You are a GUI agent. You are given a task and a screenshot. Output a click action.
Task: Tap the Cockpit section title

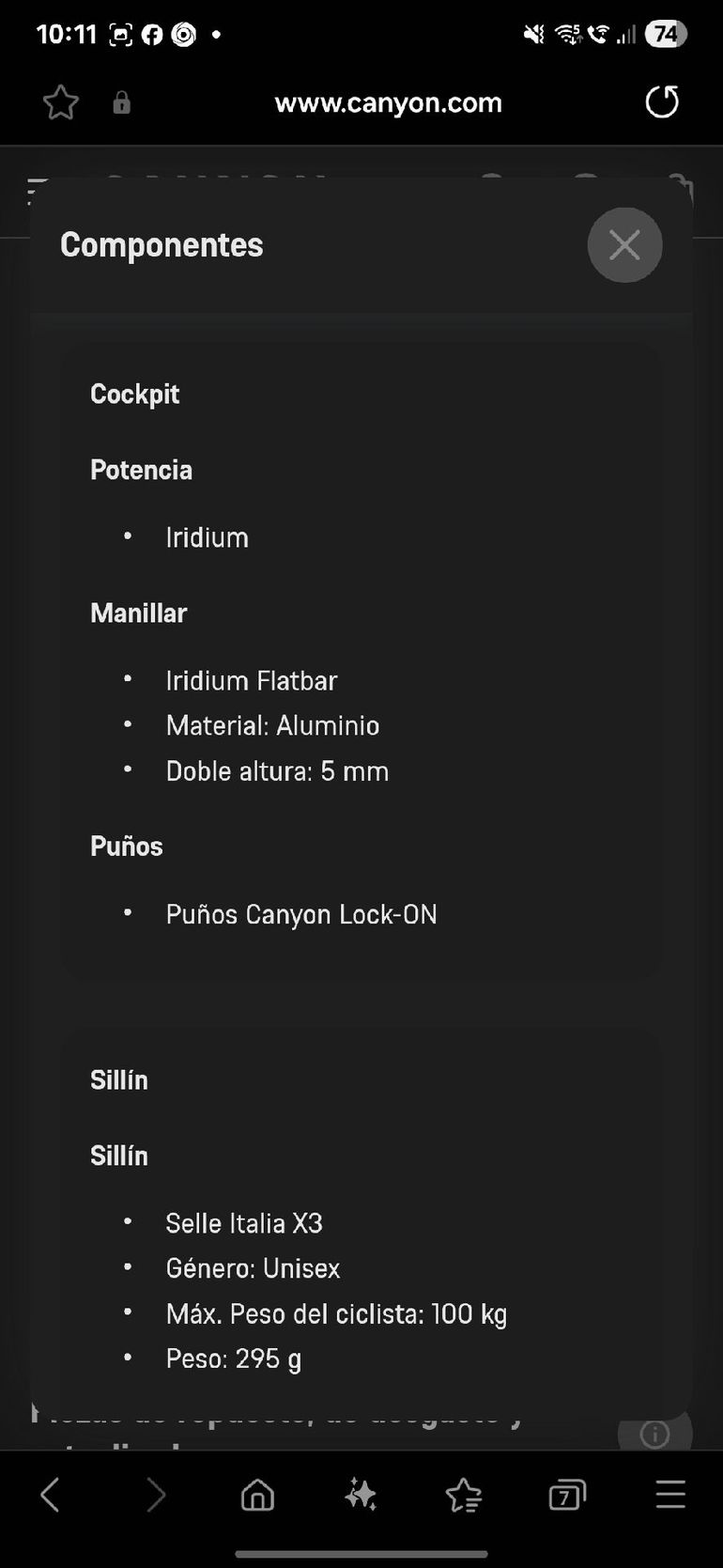134,394
